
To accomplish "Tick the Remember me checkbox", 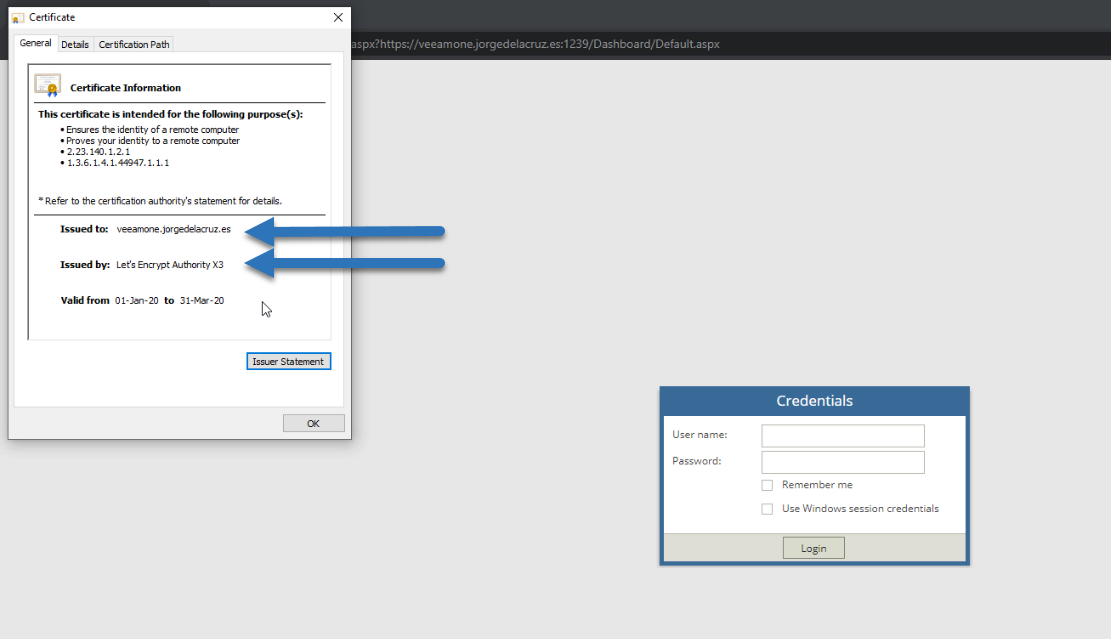I will (767, 485).
